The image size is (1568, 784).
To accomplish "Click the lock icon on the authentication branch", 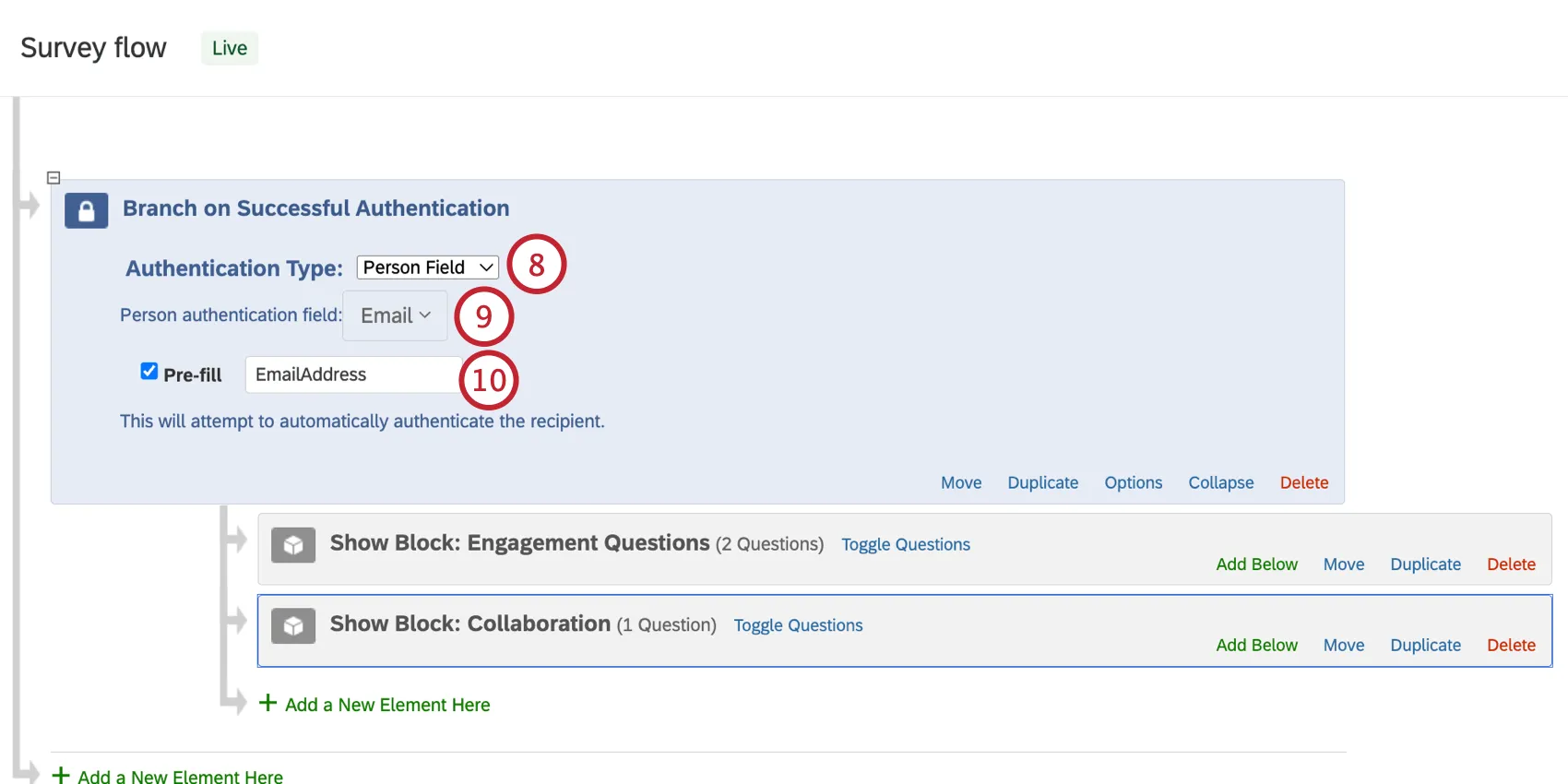I will 87,211.
